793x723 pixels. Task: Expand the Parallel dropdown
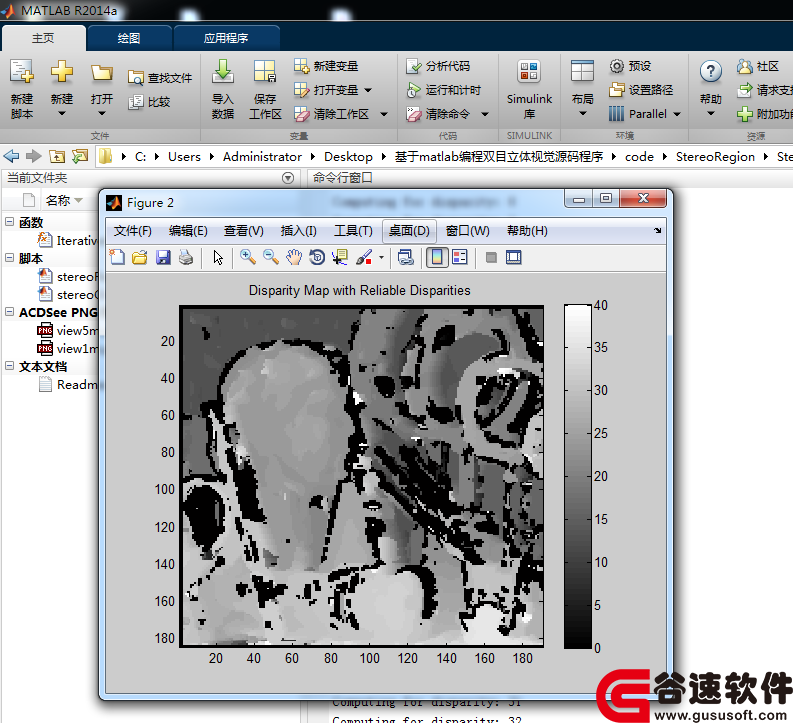677,114
